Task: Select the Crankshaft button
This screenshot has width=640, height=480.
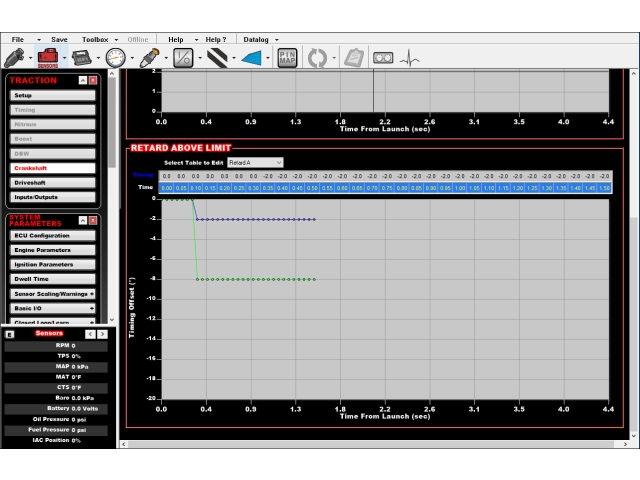Action: click(x=53, y=168)
